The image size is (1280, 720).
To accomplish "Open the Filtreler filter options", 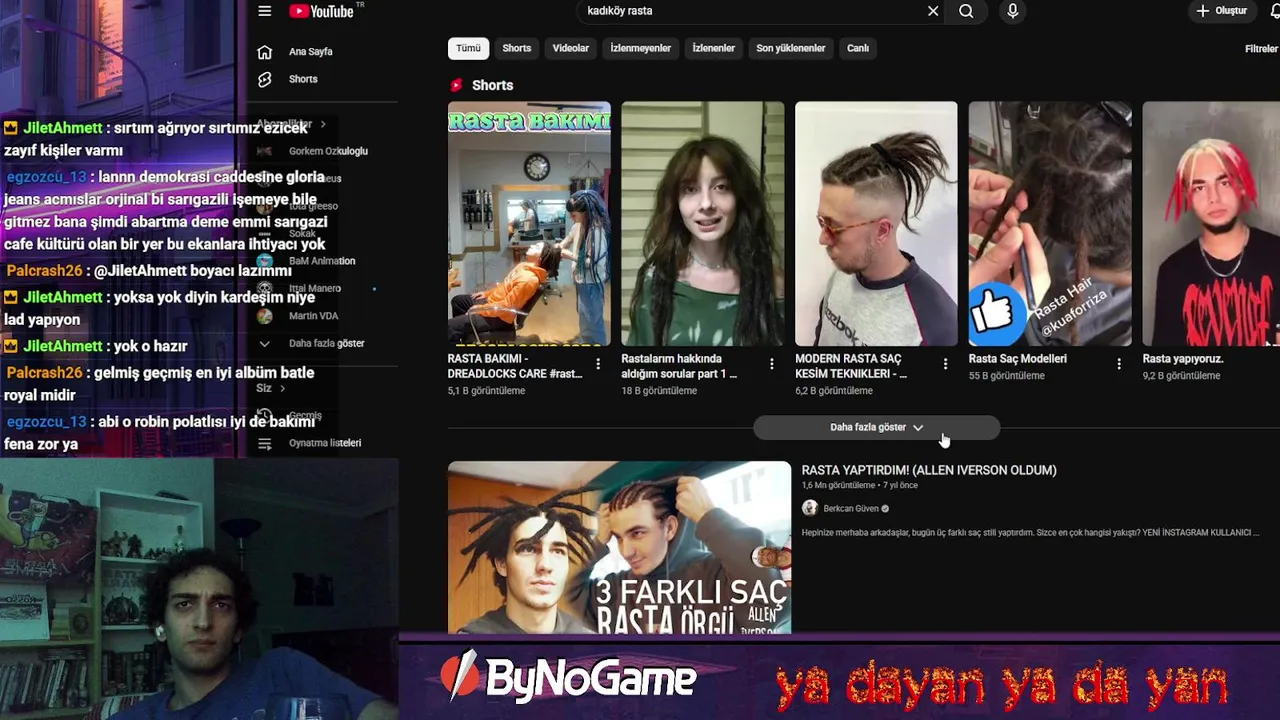I will (x=1261, y=49).
